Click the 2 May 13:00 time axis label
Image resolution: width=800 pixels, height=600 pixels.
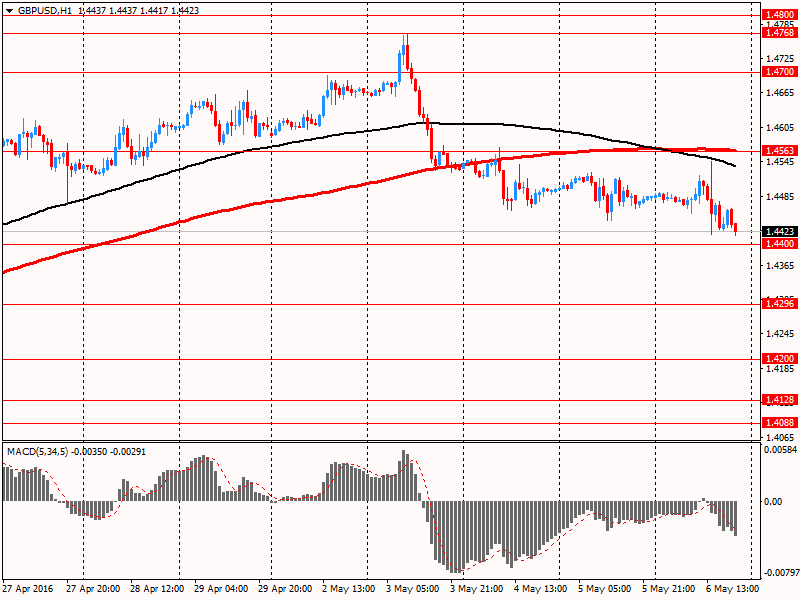[349, 589]
